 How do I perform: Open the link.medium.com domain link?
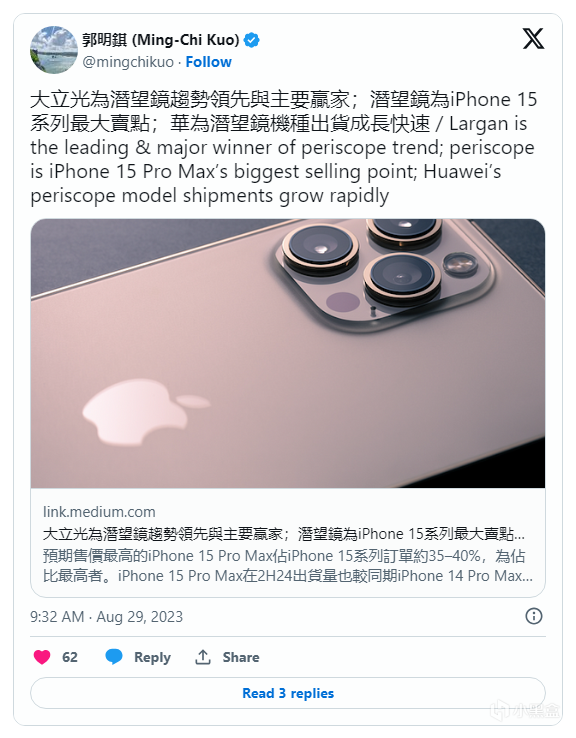point(99,512)
